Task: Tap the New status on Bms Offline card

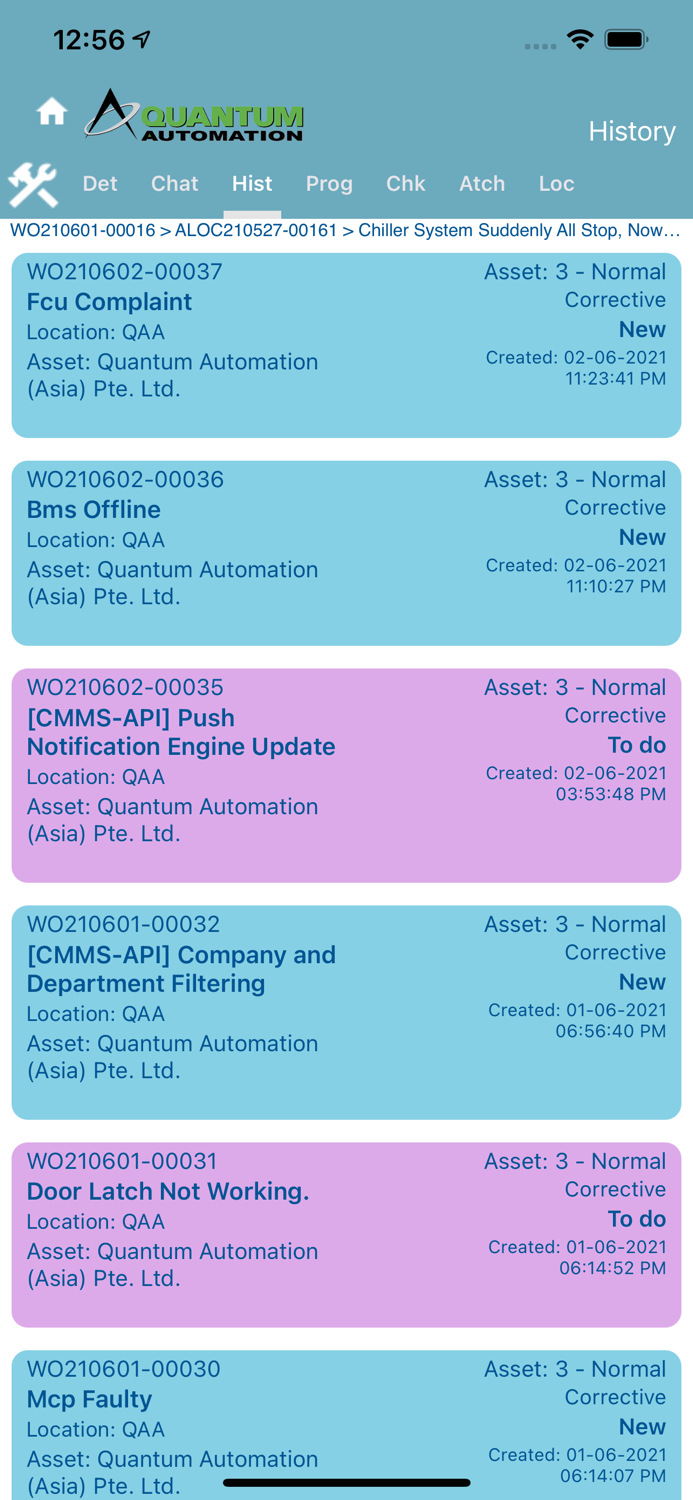Action: click(642, 538)
